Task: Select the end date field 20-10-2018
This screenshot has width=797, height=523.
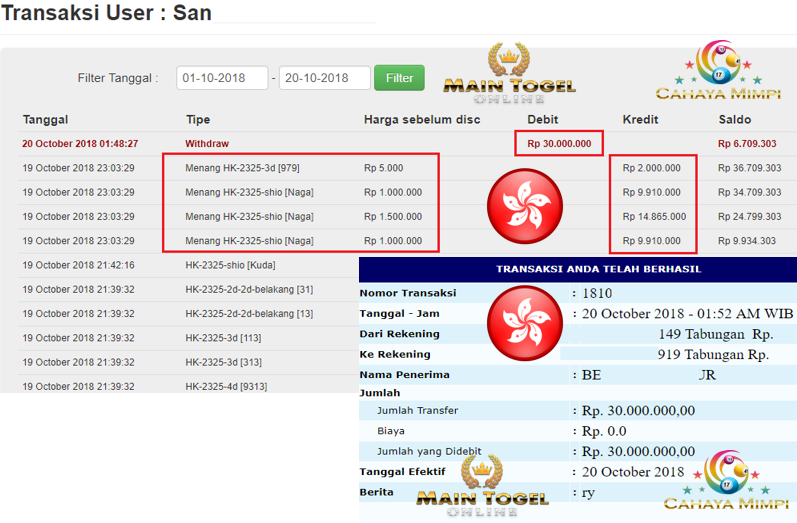Action: (x=324, y=78)
